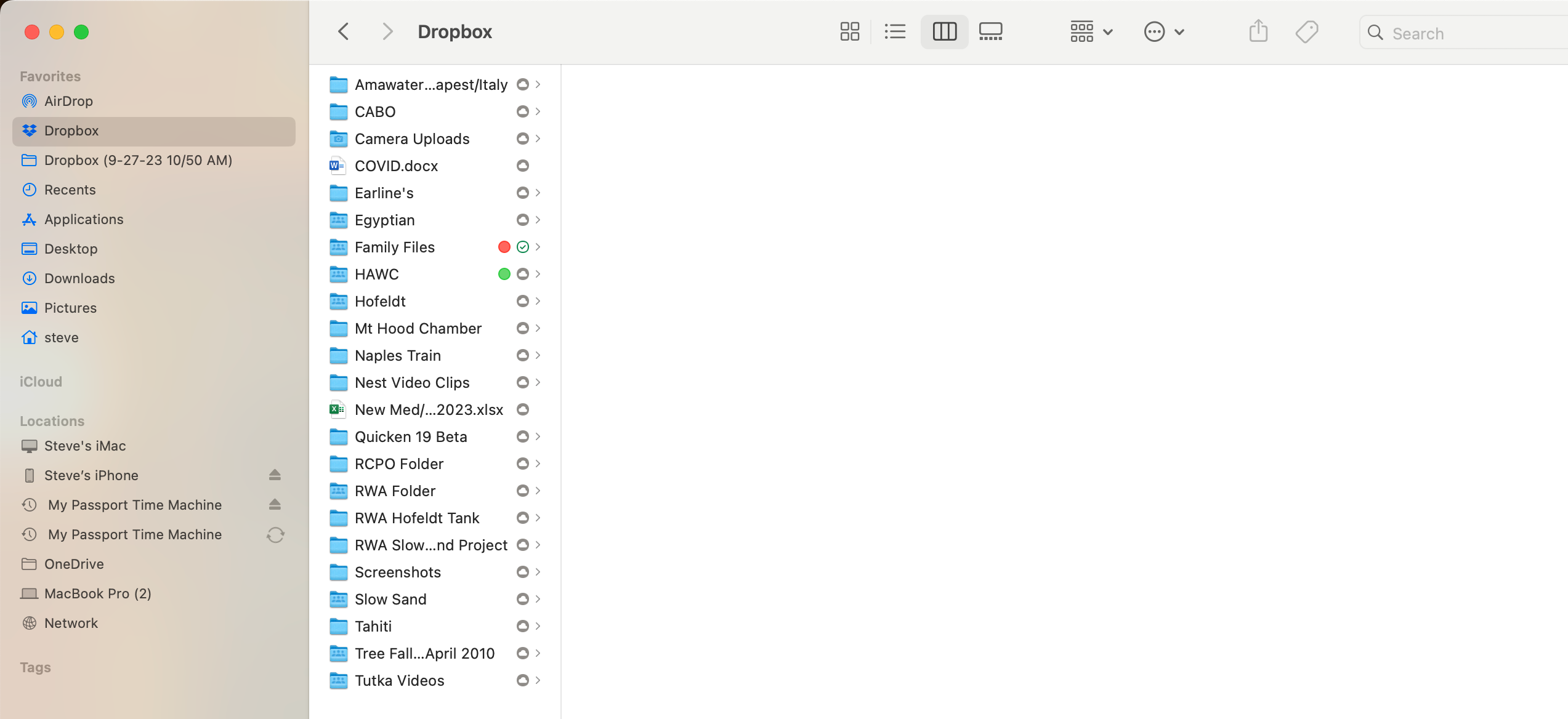
Task: Switch to list view
Action: [x=895, y=32]
